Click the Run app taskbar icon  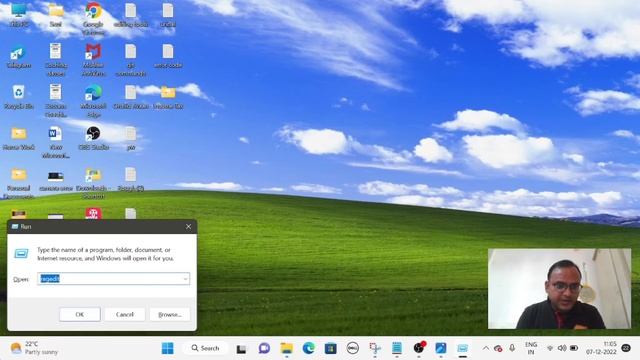click(x=462, y=348)
